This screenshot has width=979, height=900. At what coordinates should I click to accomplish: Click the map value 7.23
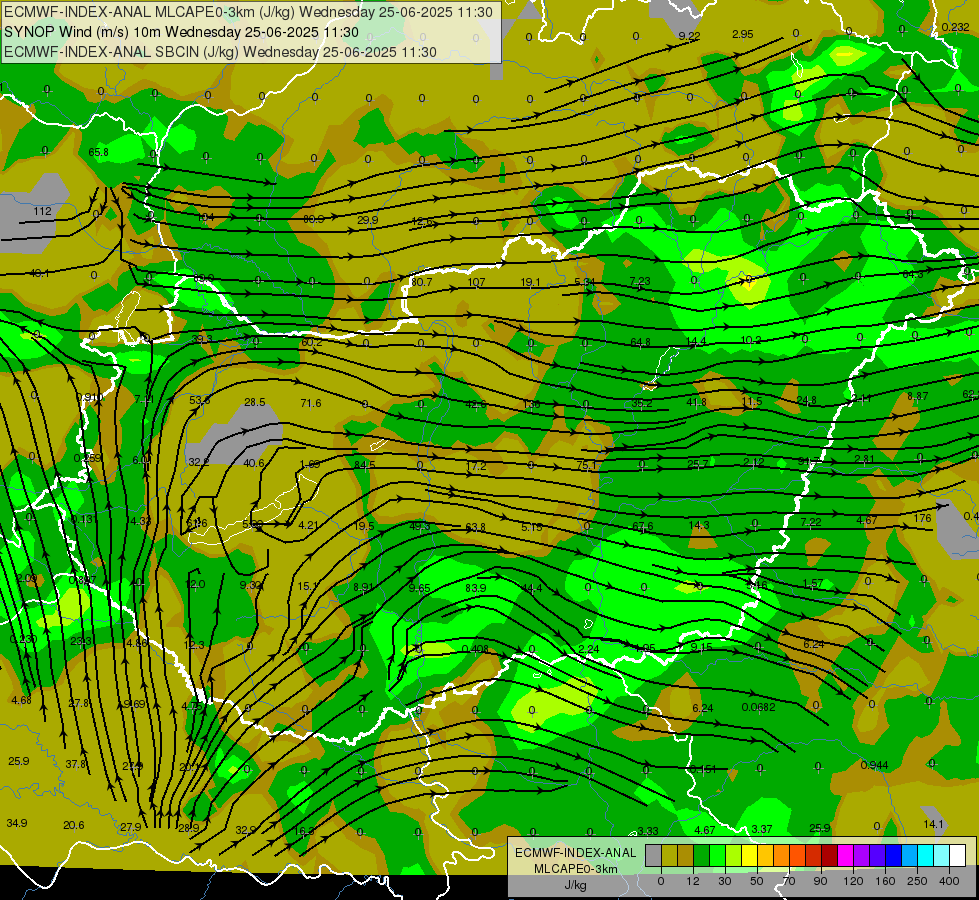(640, 282)
